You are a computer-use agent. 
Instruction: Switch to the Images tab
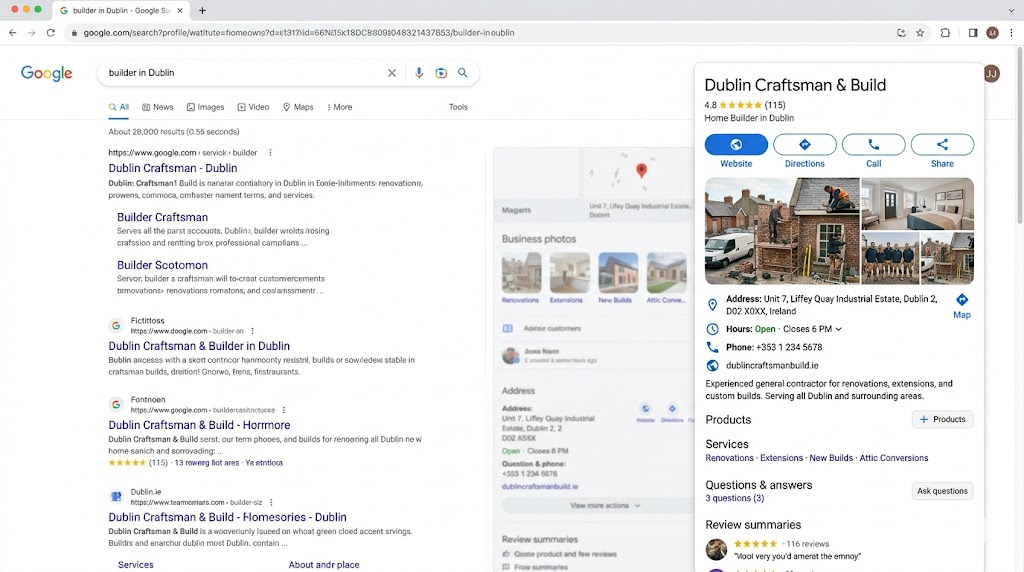click(205, 107)
